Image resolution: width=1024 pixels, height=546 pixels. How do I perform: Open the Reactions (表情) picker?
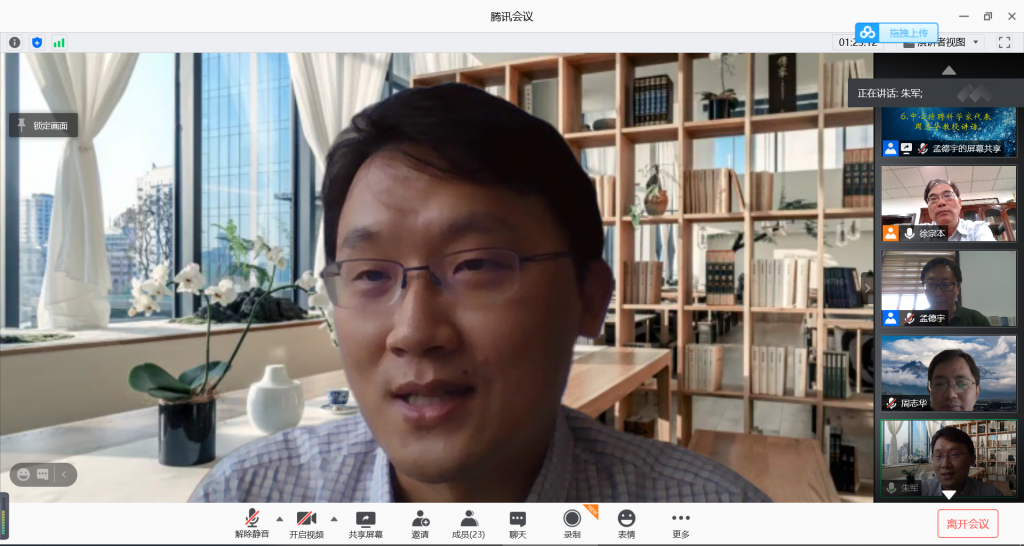(626, 523)
